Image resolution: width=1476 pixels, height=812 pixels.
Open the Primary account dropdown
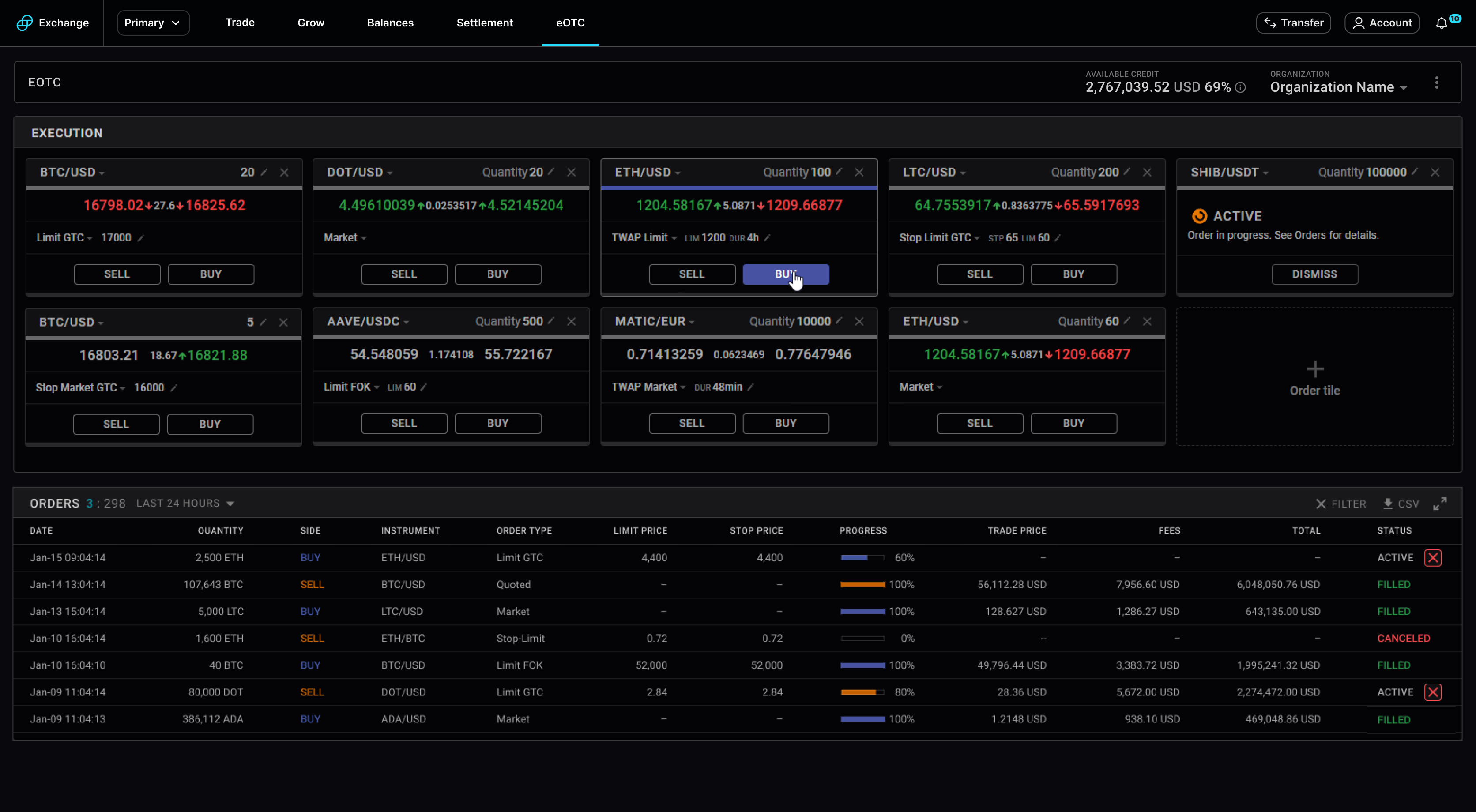[153, 23]
